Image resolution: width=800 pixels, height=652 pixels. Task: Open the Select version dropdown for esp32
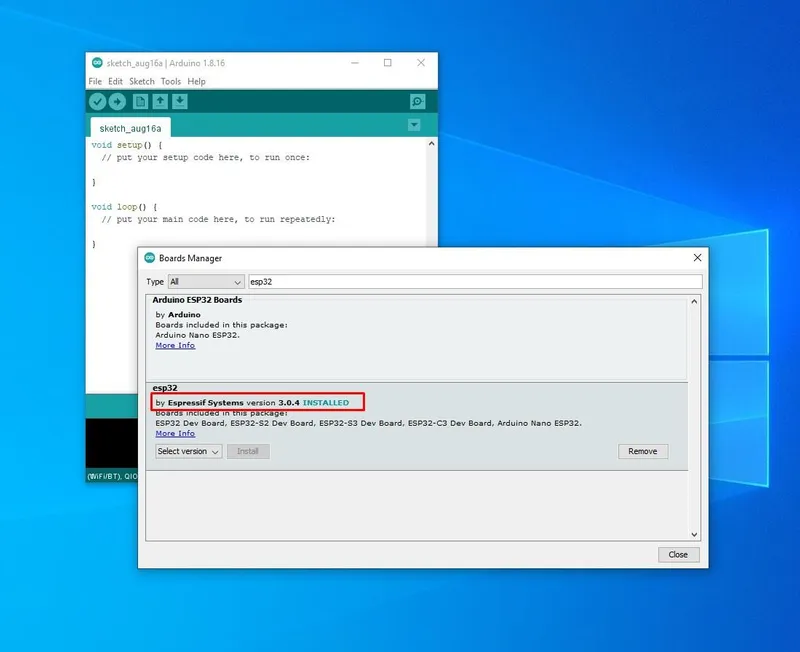coord(187,451)
